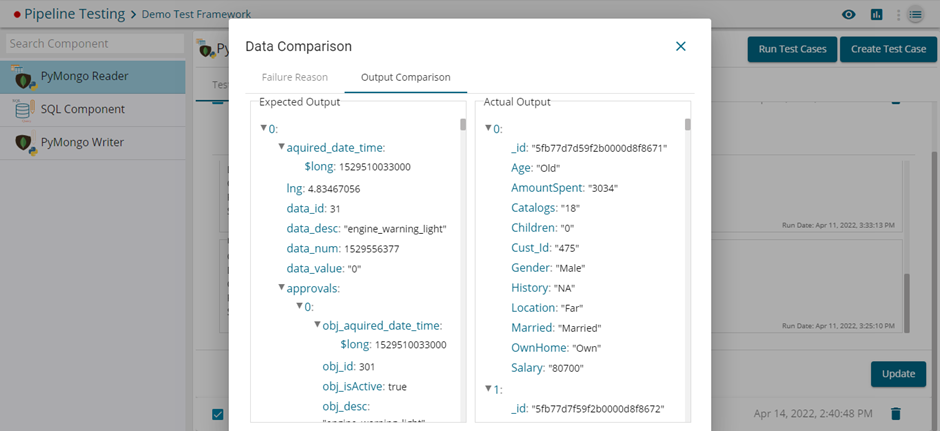Collapse the approvals node in Expected Output
Screen dimensions: 940x431
[281, 288]
